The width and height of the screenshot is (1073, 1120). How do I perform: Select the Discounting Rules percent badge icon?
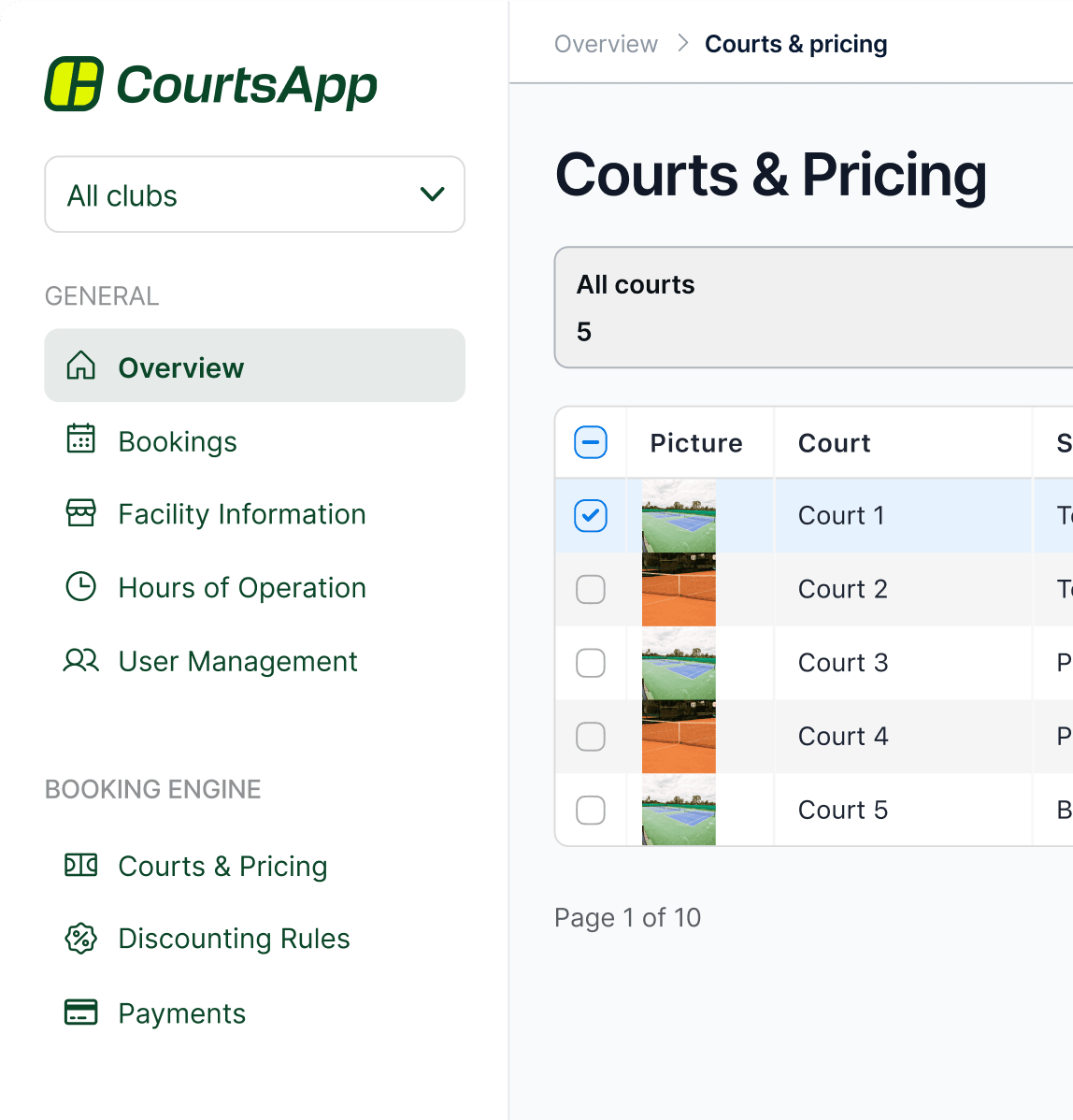pos(80,939)
